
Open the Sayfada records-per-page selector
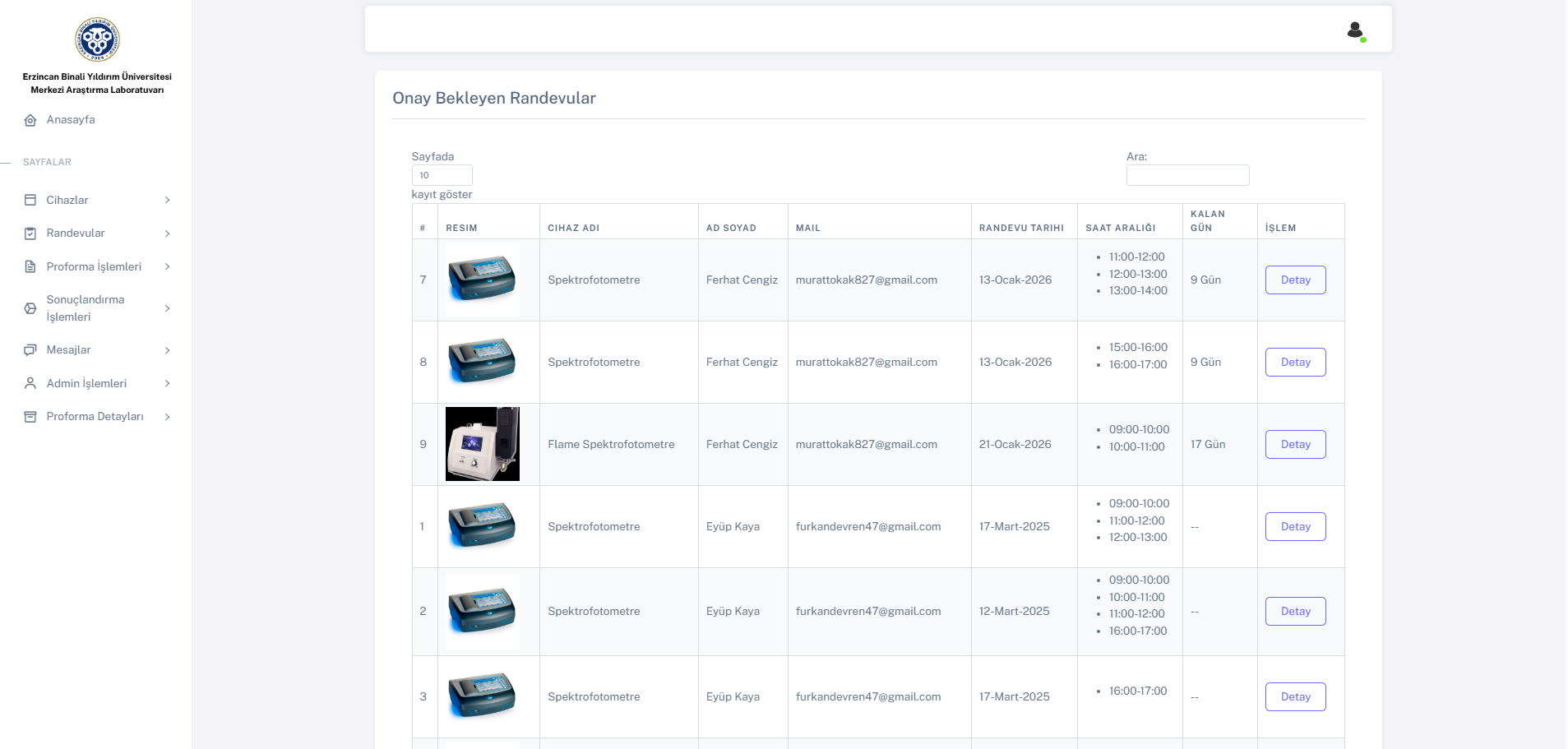tap(442, 175)
